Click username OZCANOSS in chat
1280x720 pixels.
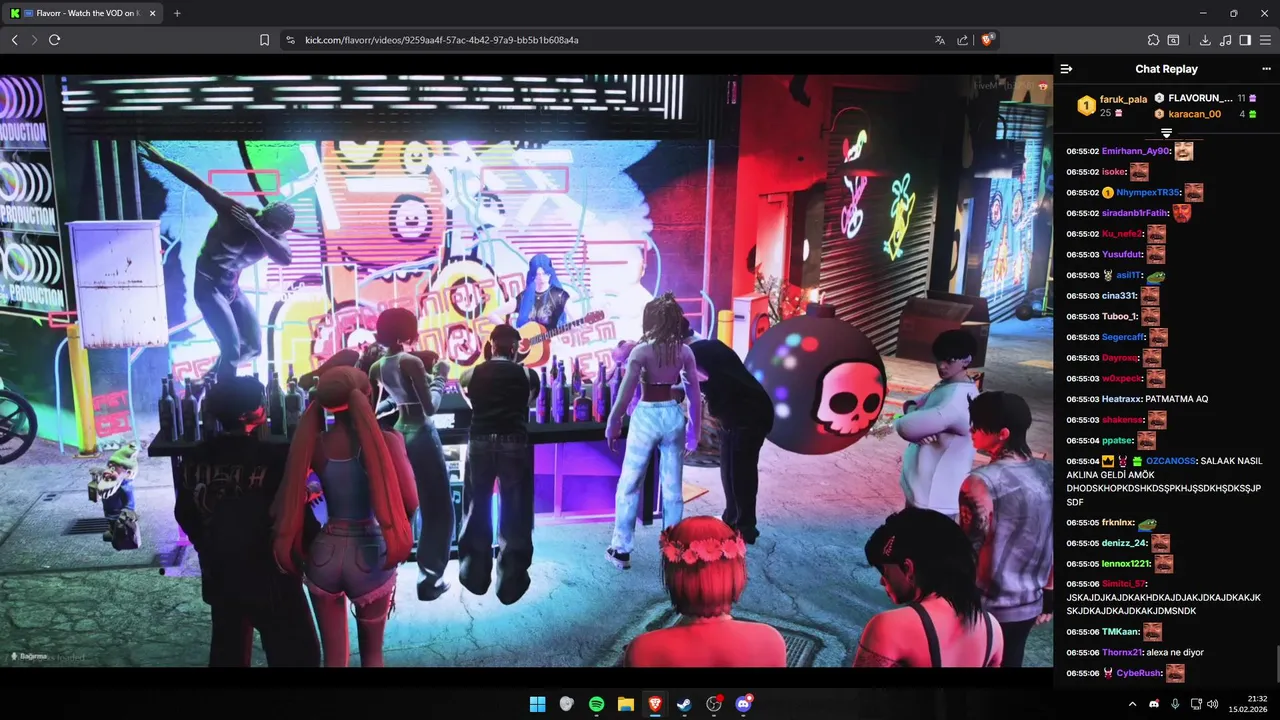click(1170, 461)
